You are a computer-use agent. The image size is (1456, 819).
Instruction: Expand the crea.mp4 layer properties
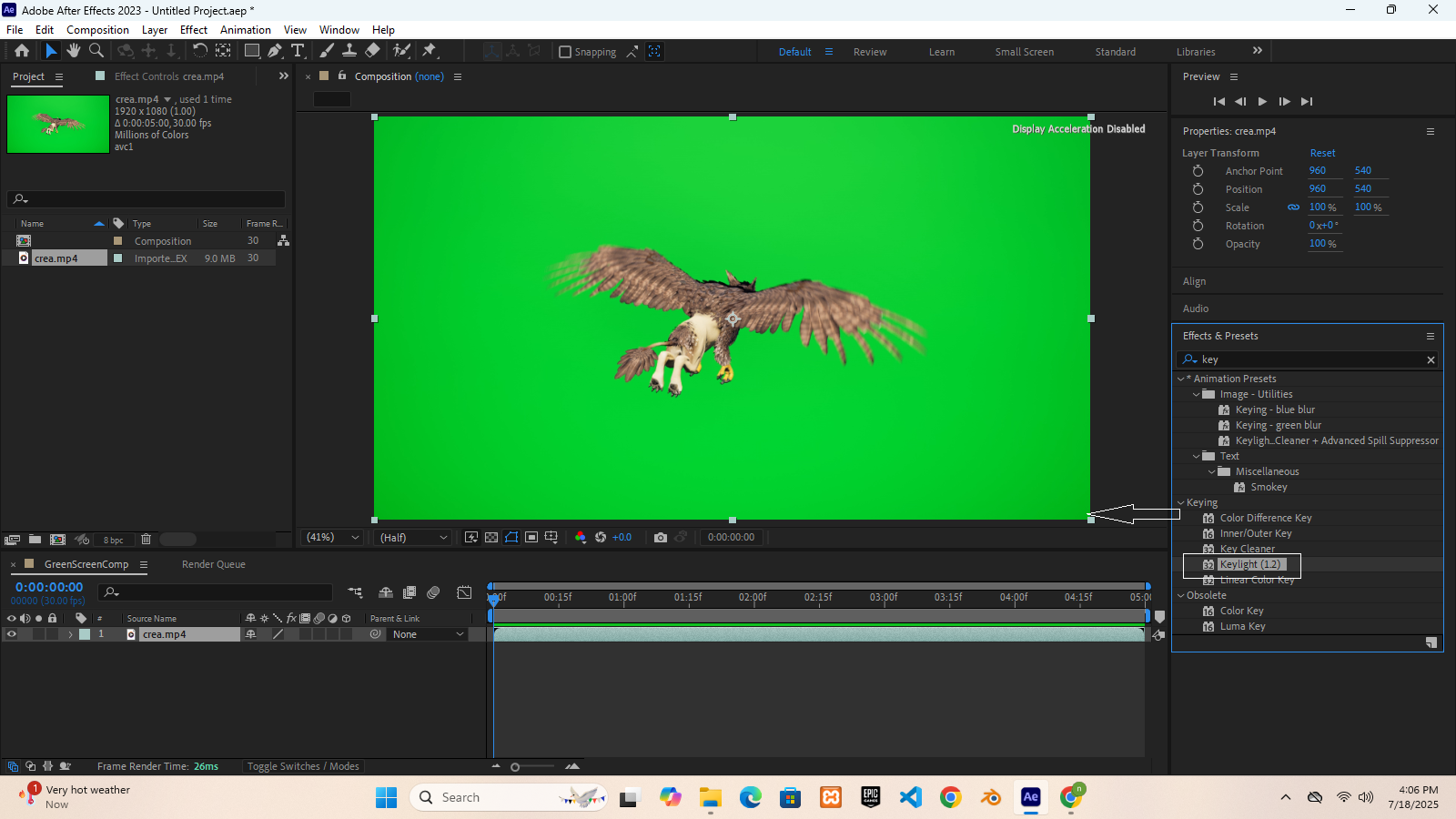point(70,634)
